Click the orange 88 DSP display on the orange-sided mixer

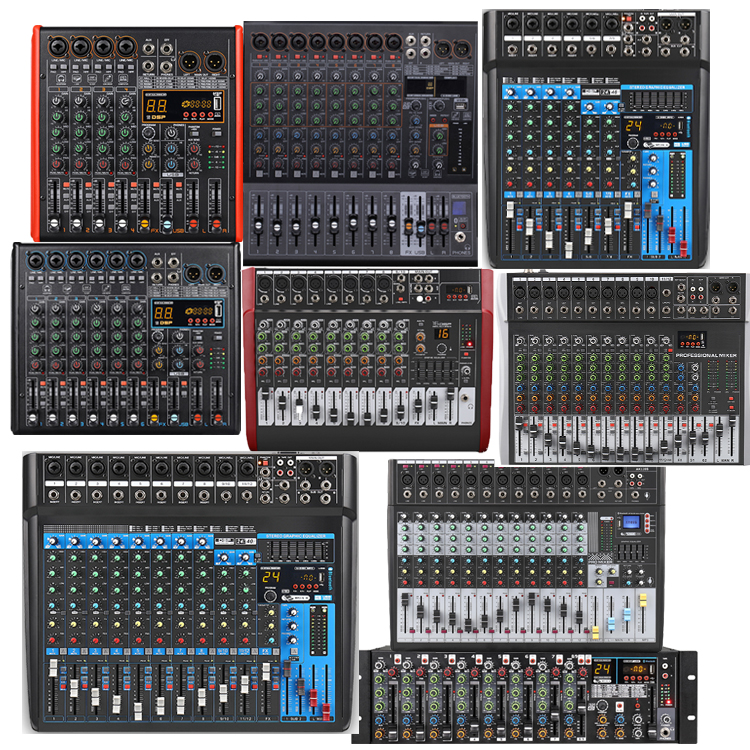(x=183, y=106)
